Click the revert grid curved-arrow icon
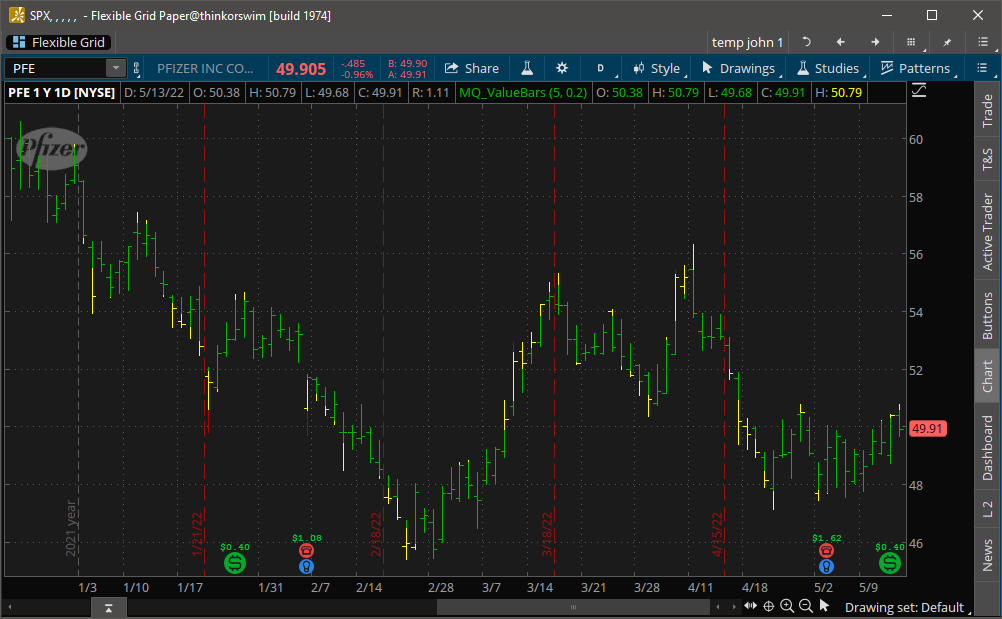 point(806,42)
